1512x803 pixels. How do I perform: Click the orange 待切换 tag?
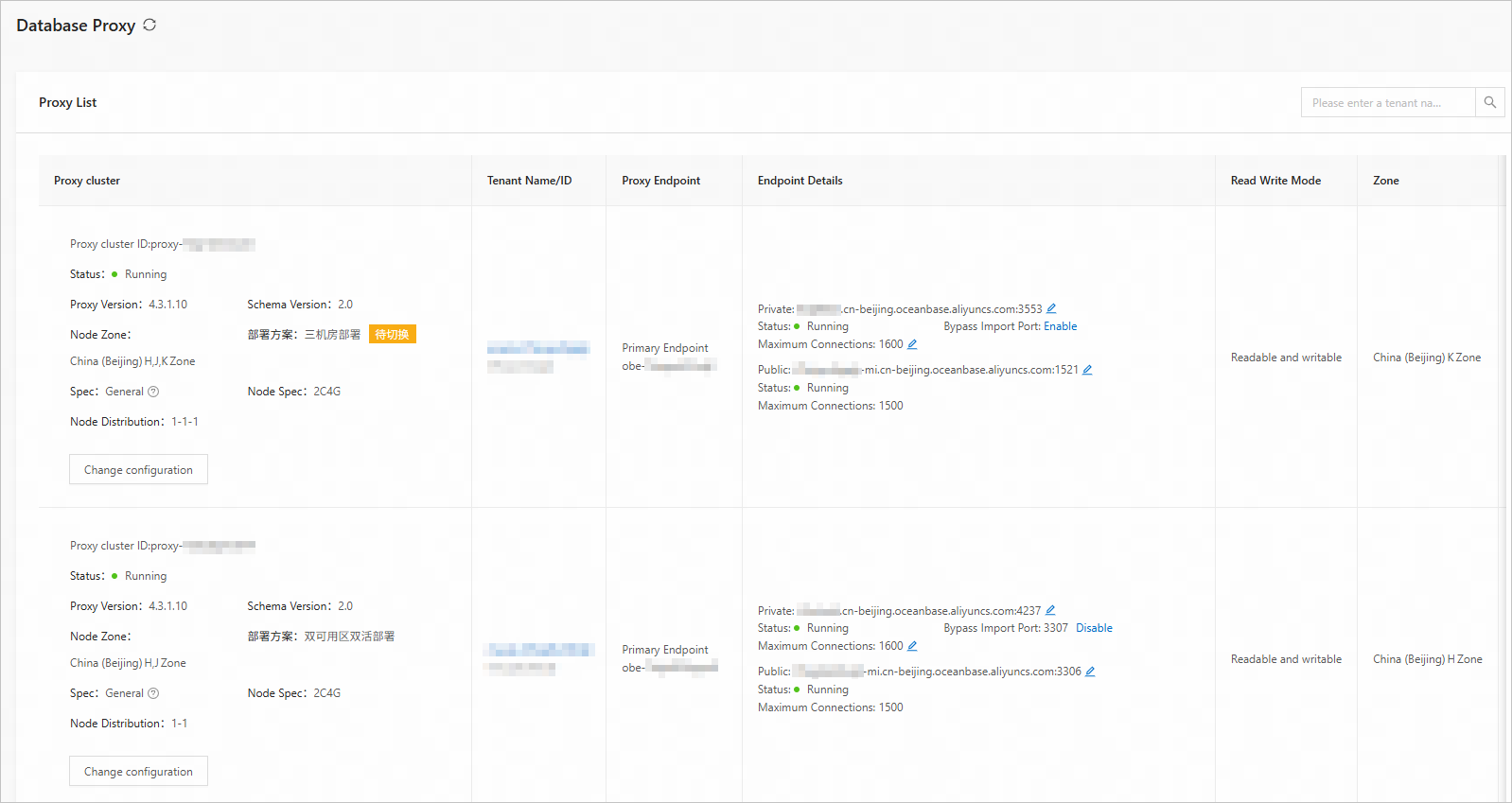[x=392, y=334]
